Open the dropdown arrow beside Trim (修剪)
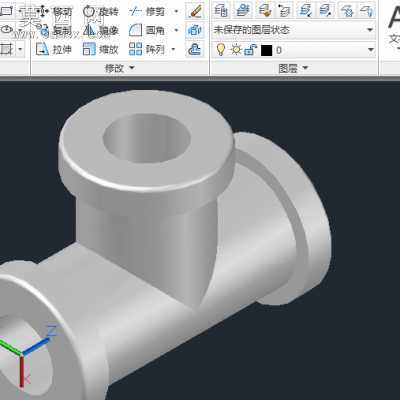 [176, 12]
